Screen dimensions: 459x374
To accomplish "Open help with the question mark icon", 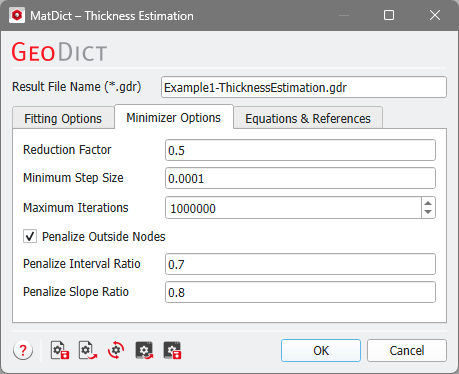I will 23,350.
